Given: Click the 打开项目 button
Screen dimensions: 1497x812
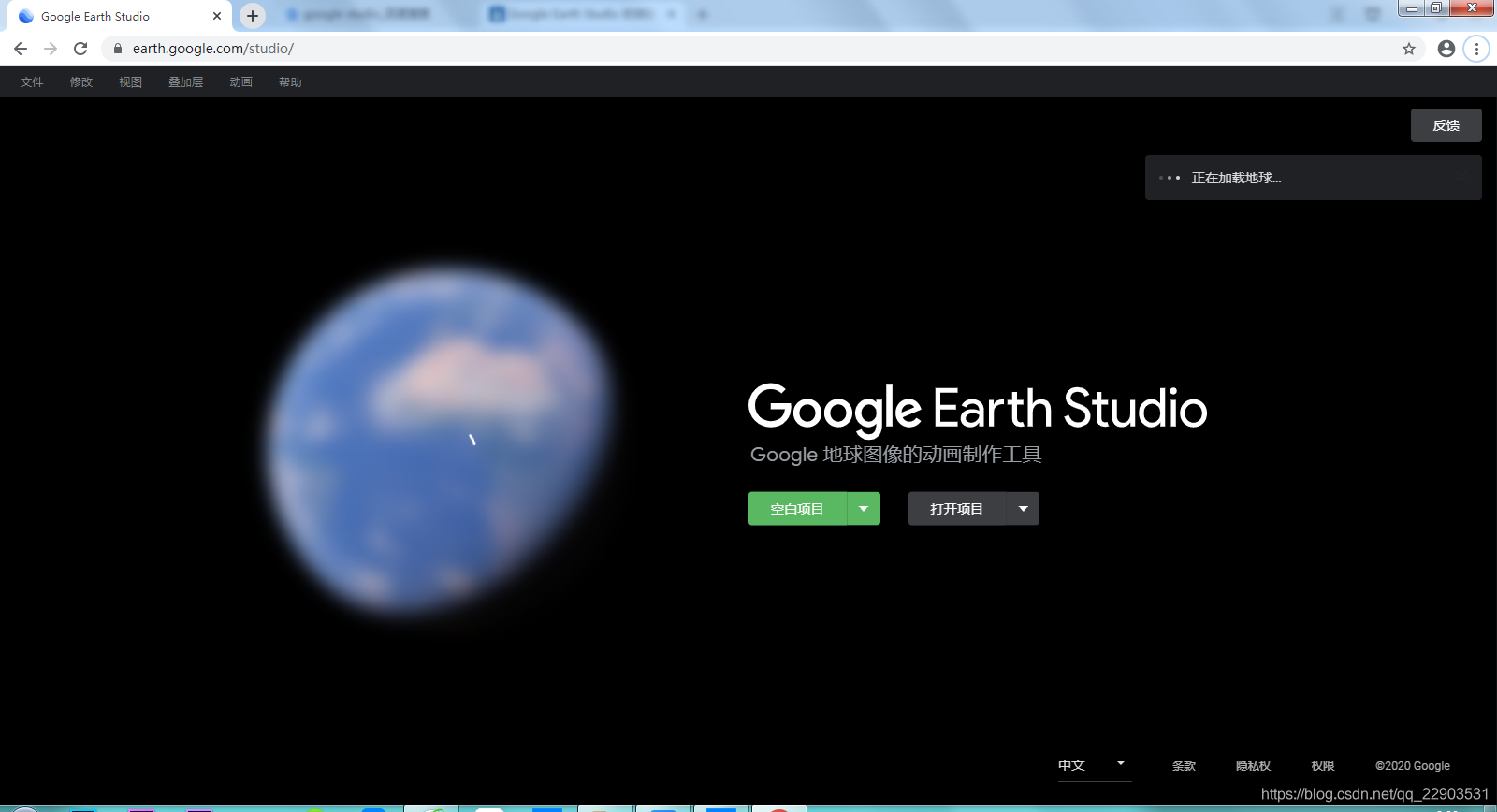Looking at the screenshot, I should tap(956, 509).
